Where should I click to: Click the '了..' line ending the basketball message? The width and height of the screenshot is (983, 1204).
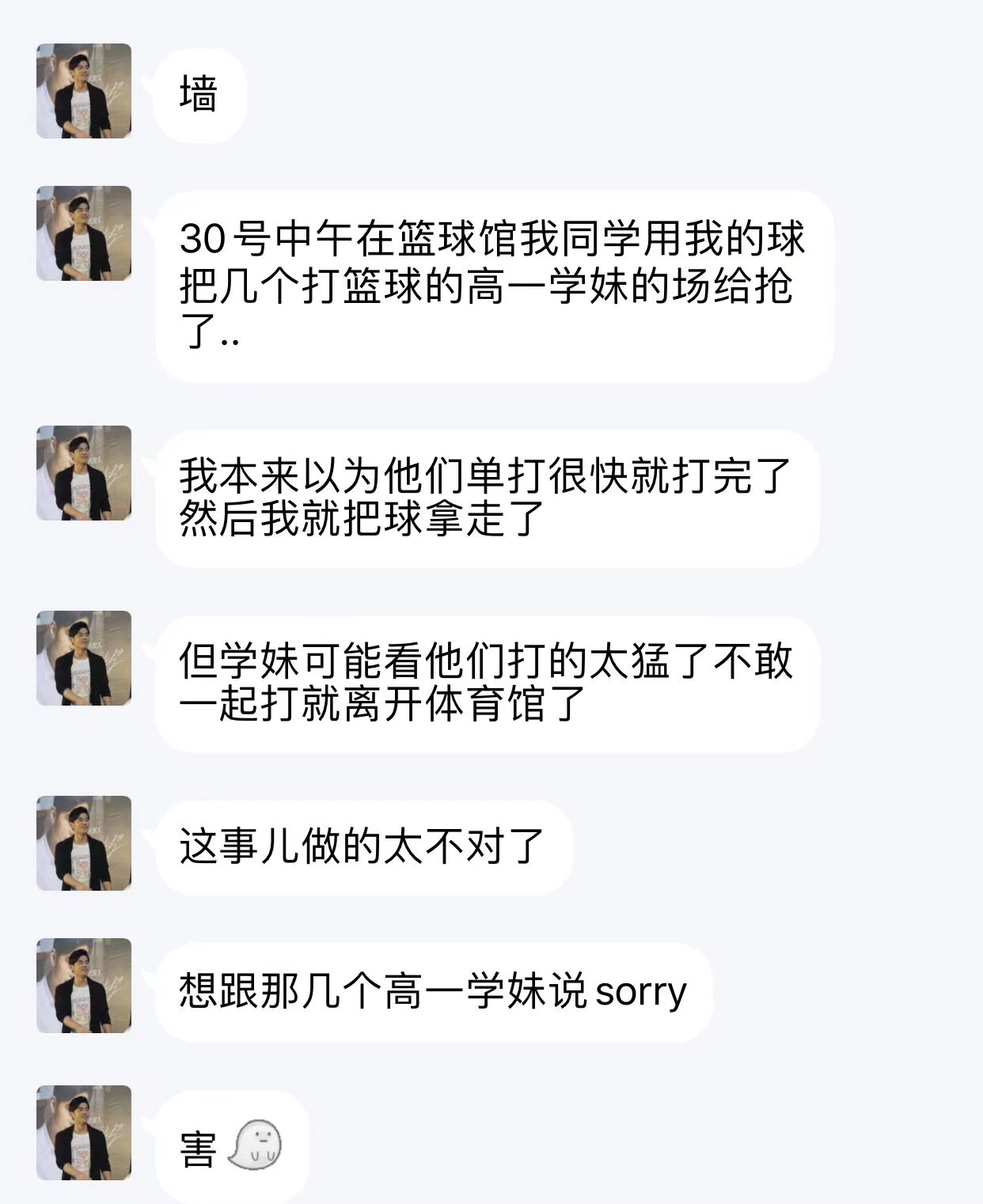pos(209,332)
